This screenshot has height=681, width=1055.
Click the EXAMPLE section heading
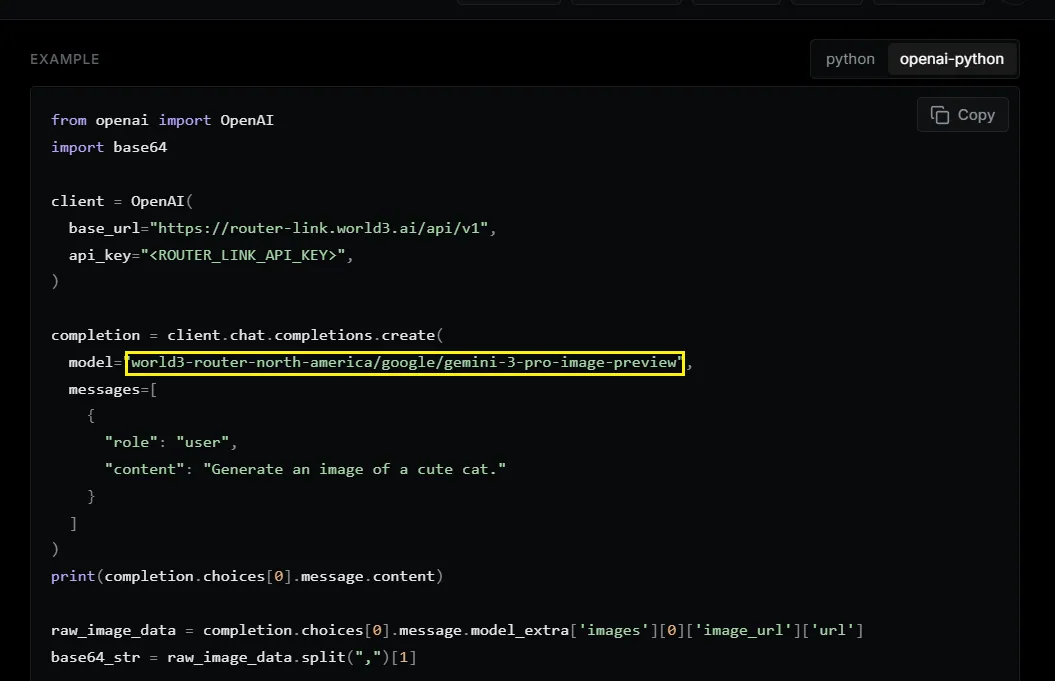click(65, 59)
